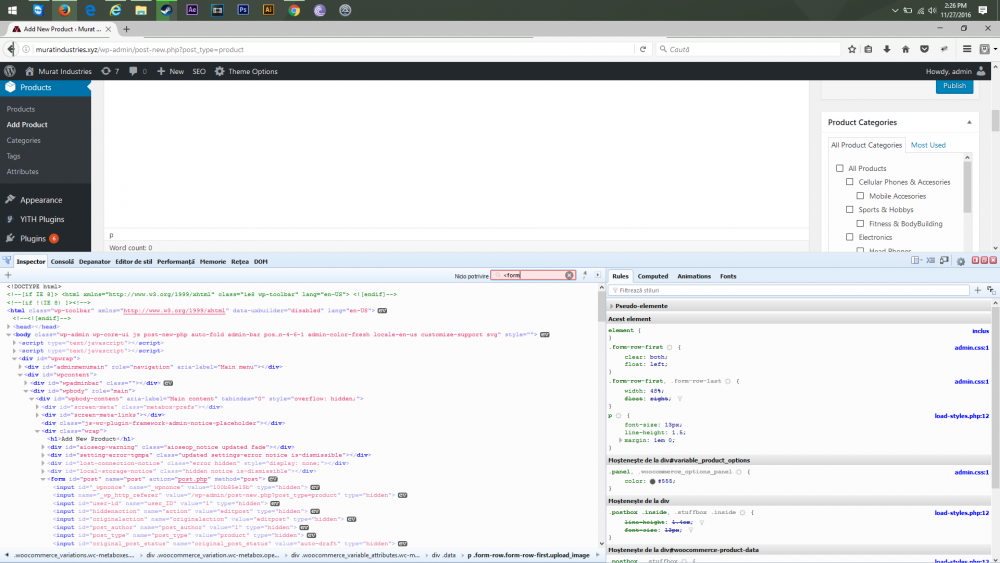
Task: Switch to the Inspector devtools tab
Action: 31,261
